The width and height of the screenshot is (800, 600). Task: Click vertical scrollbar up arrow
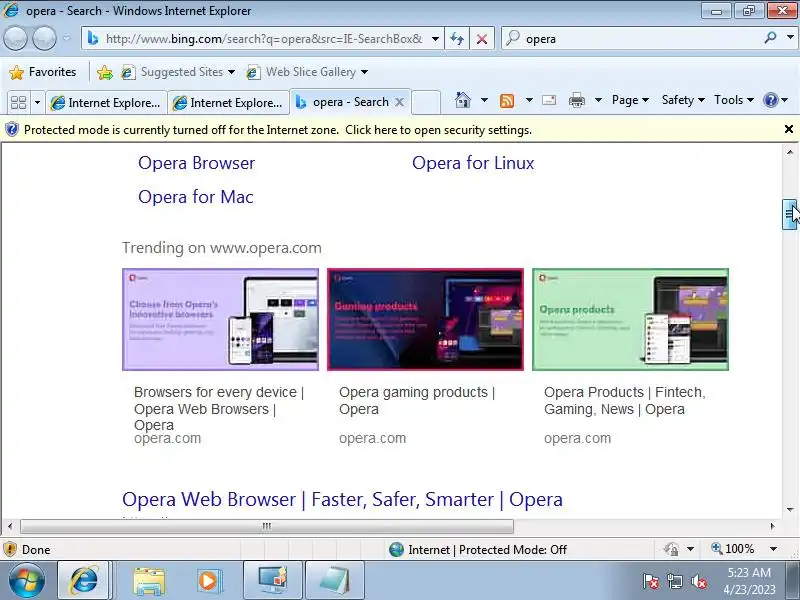point(790,152)
